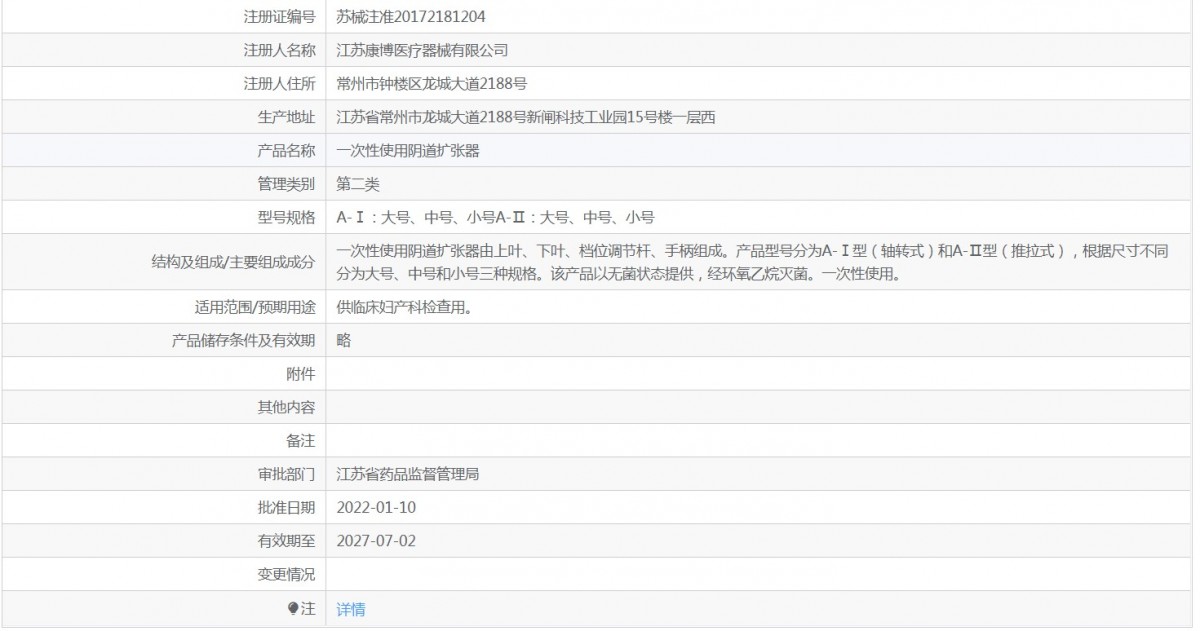Screen dimensions: 1200x631
Task: Click the 备注 label
Action: (301, 440)
